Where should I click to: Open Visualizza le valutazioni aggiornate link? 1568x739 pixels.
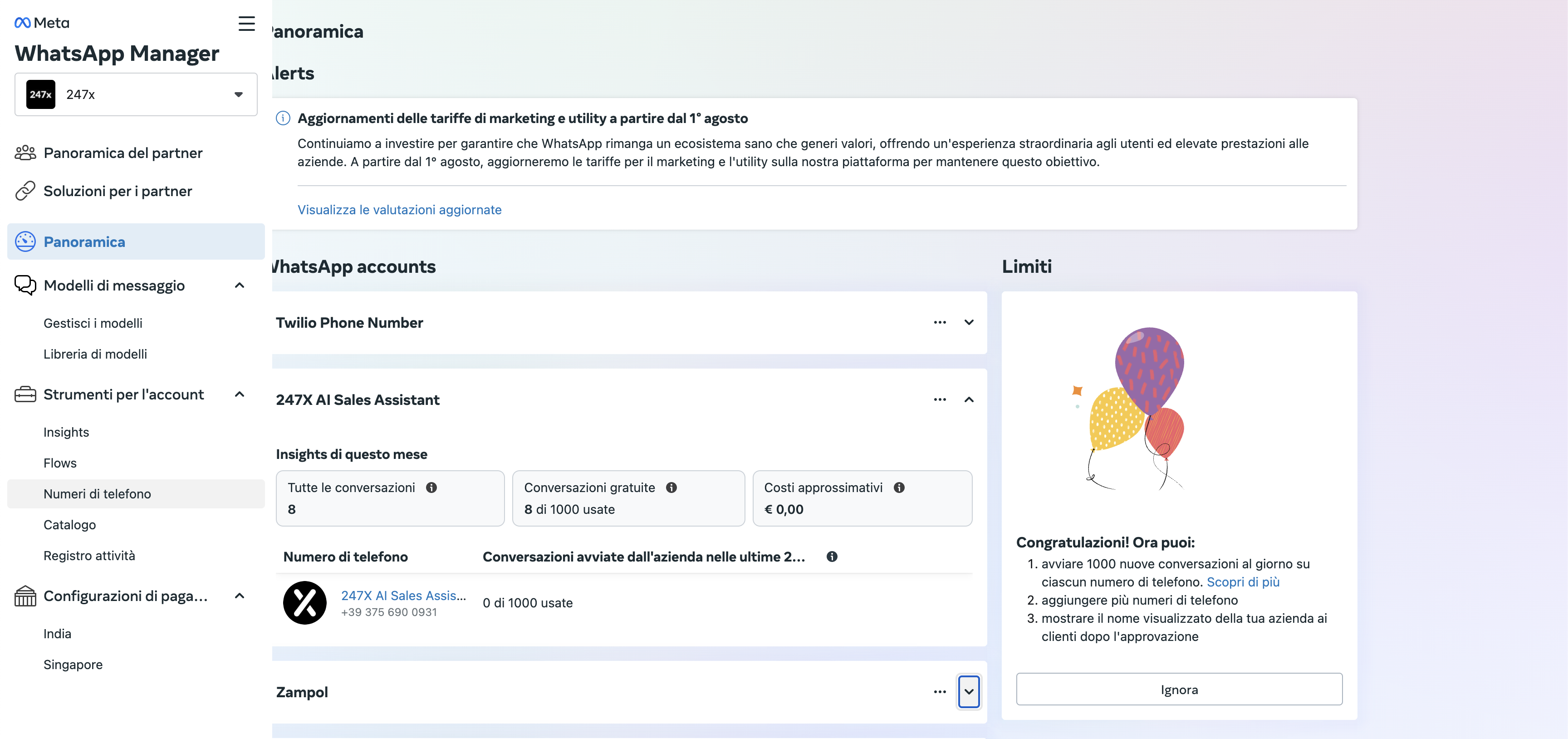click(399, 210)
